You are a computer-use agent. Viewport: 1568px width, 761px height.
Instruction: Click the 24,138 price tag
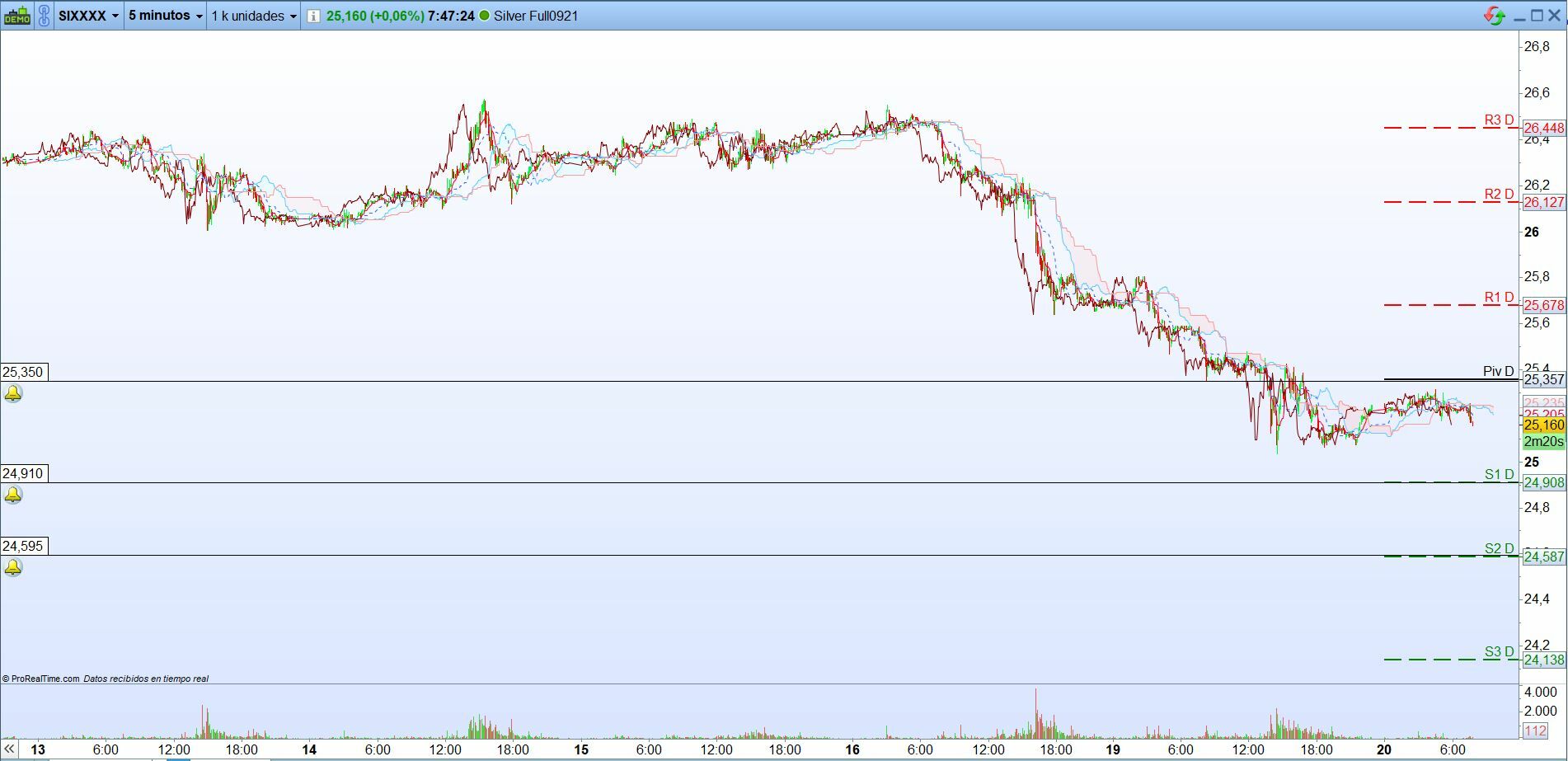point(1544,660)
